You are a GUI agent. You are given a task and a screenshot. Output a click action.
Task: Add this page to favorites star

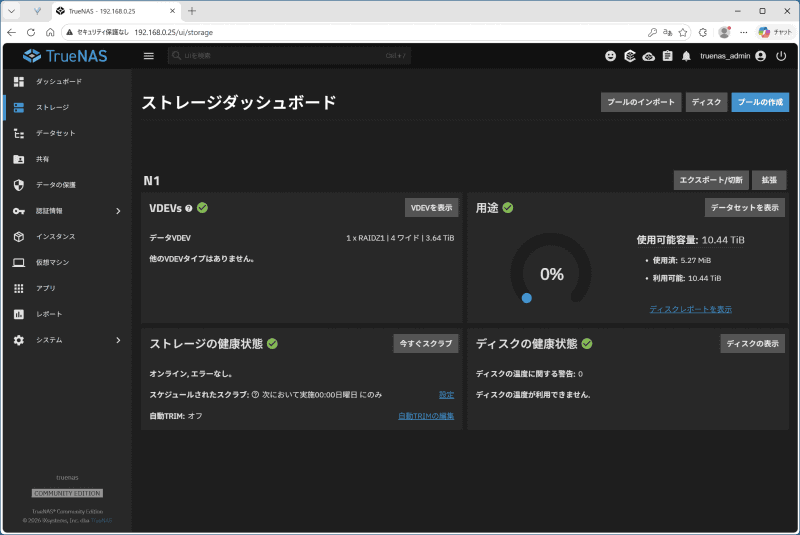pos(683,32)
